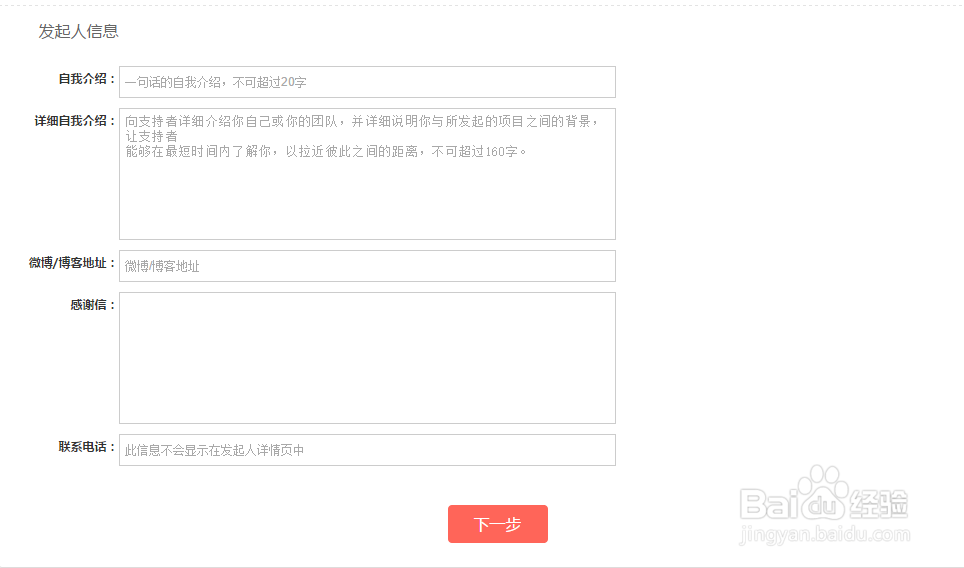This screenshot has width=964, height=568.
Task: Click the 详细自我介绍 field label
Action: 74,121
